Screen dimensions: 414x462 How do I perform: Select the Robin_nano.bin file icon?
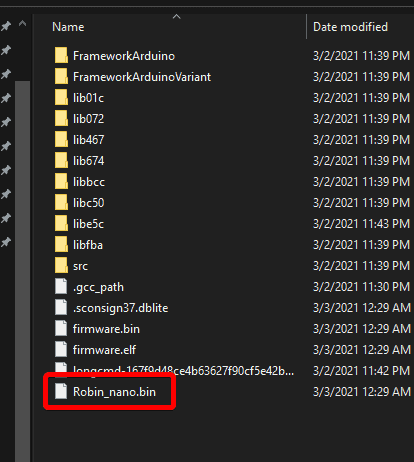[x=61, y=391]
